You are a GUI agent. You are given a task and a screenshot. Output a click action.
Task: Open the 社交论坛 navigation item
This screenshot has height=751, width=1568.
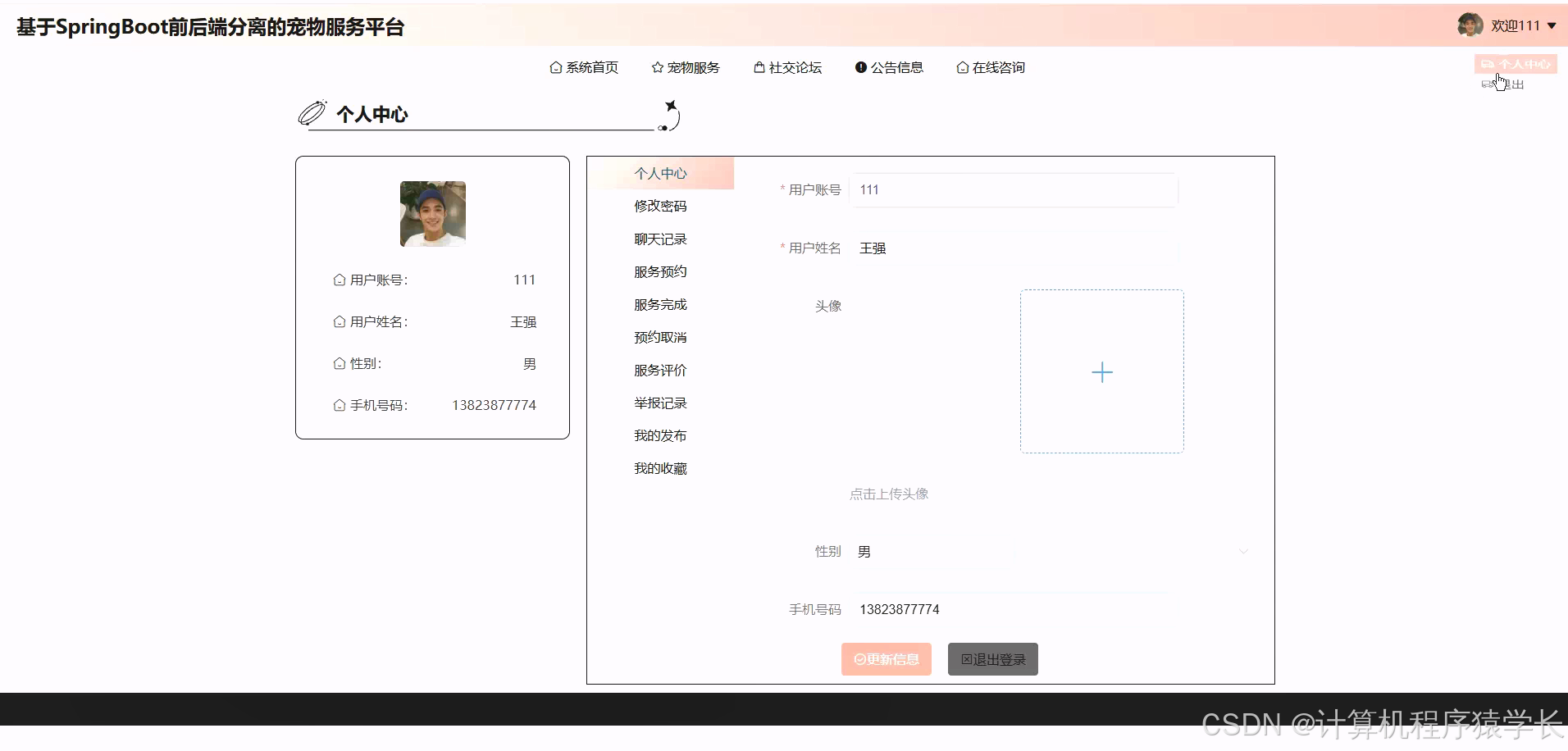click(x=787, y=67)
